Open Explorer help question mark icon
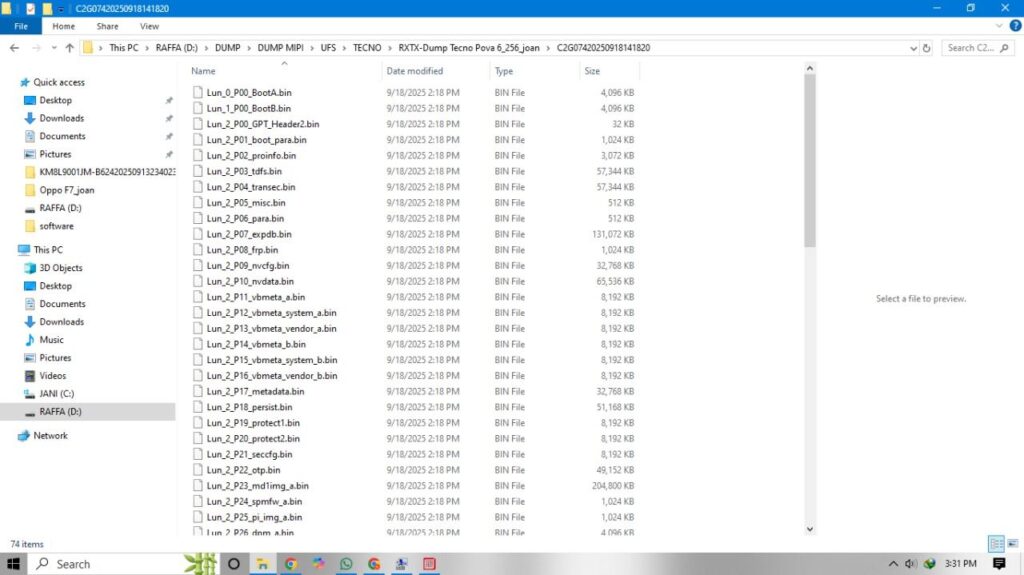Screen dimensions: 1024x575 click(1015, 26)
